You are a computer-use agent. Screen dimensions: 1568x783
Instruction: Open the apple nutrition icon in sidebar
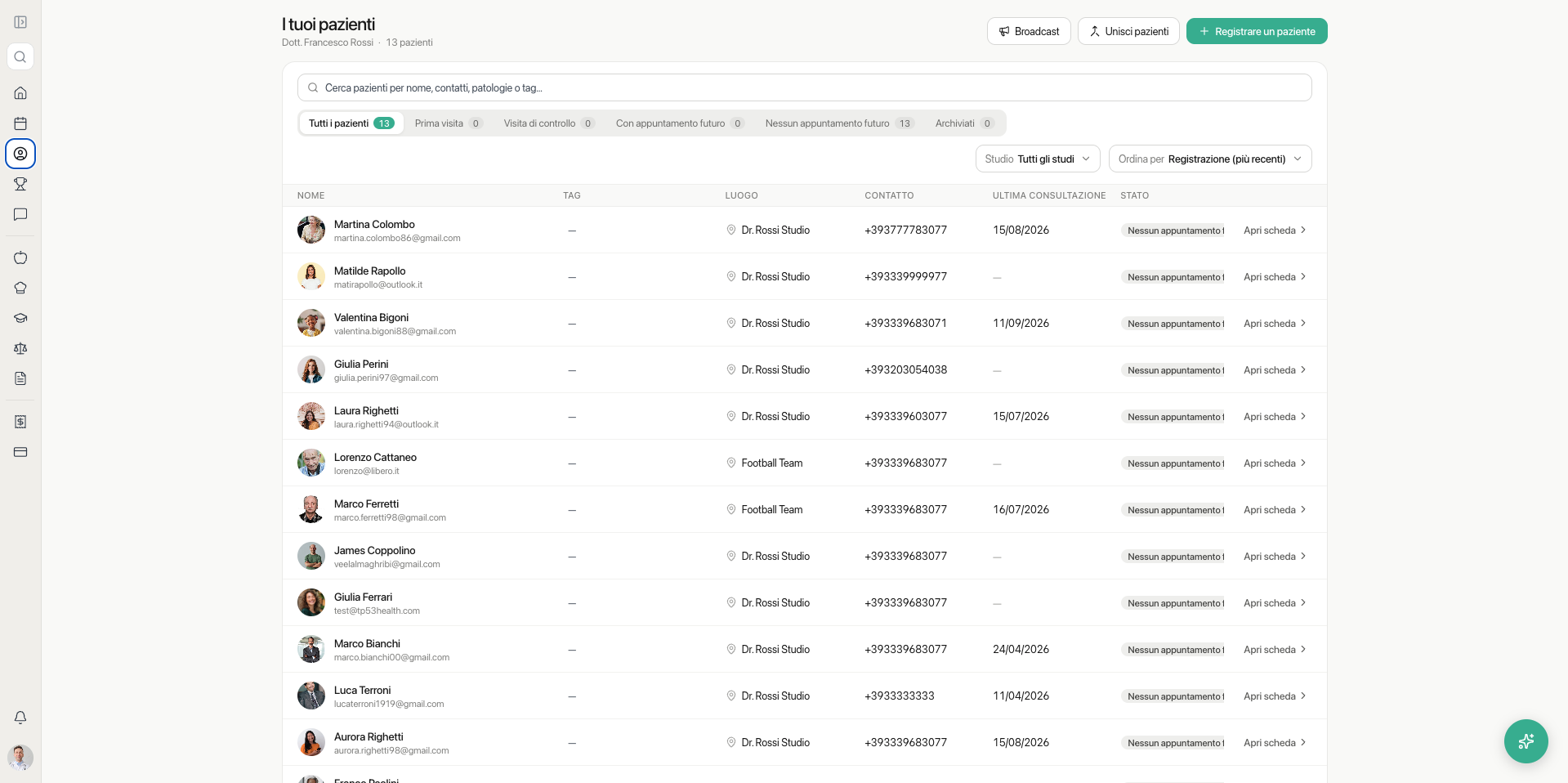[x=20, y=257]
